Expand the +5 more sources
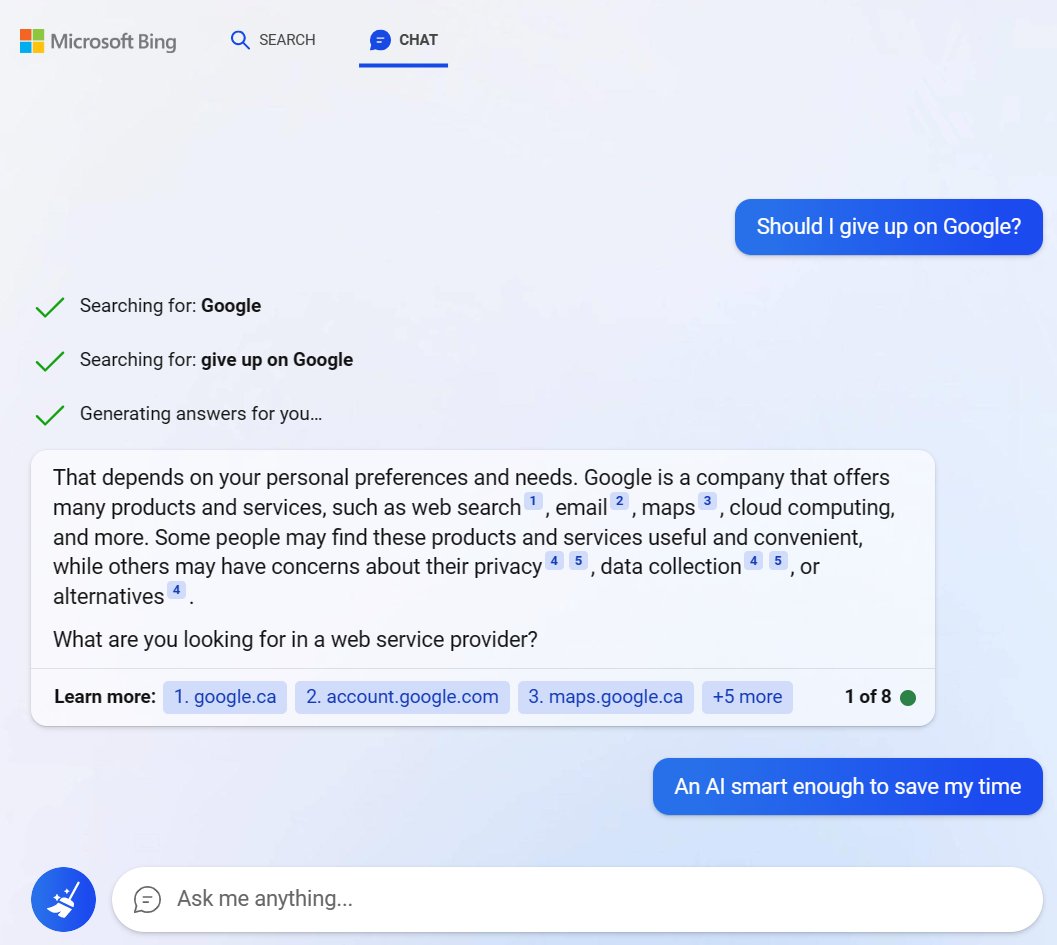1057x945 pixels. 748,697
